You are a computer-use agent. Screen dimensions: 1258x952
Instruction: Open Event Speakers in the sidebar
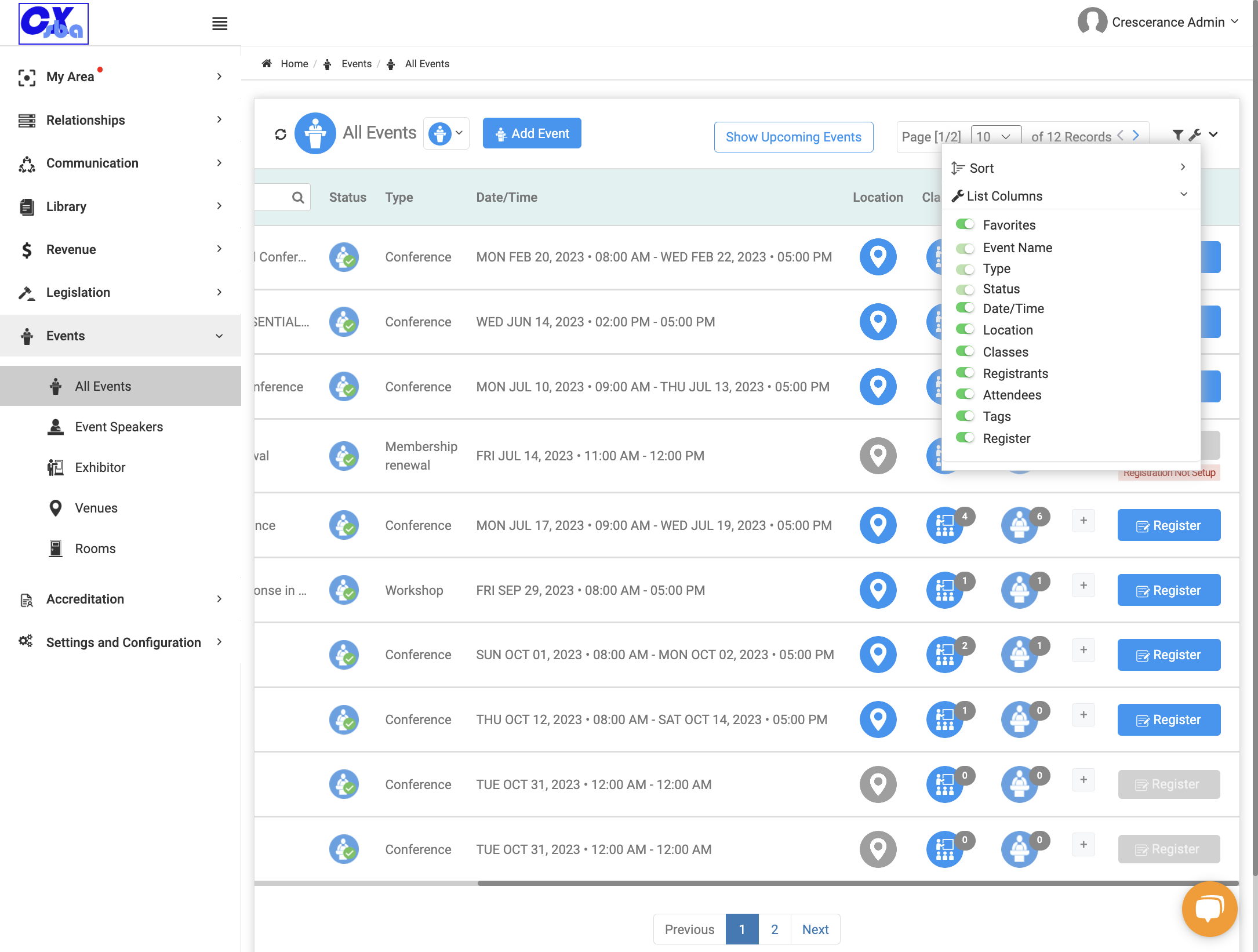point(119,427)
